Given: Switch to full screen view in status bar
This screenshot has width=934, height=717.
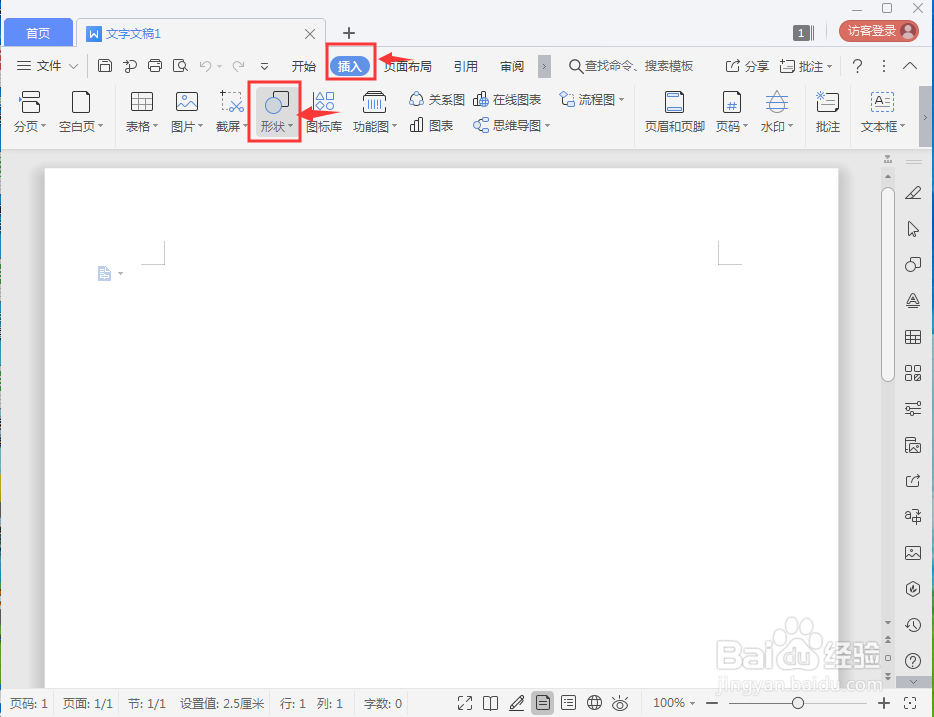Looking at the screenshot, I should [x=465, y=703].
